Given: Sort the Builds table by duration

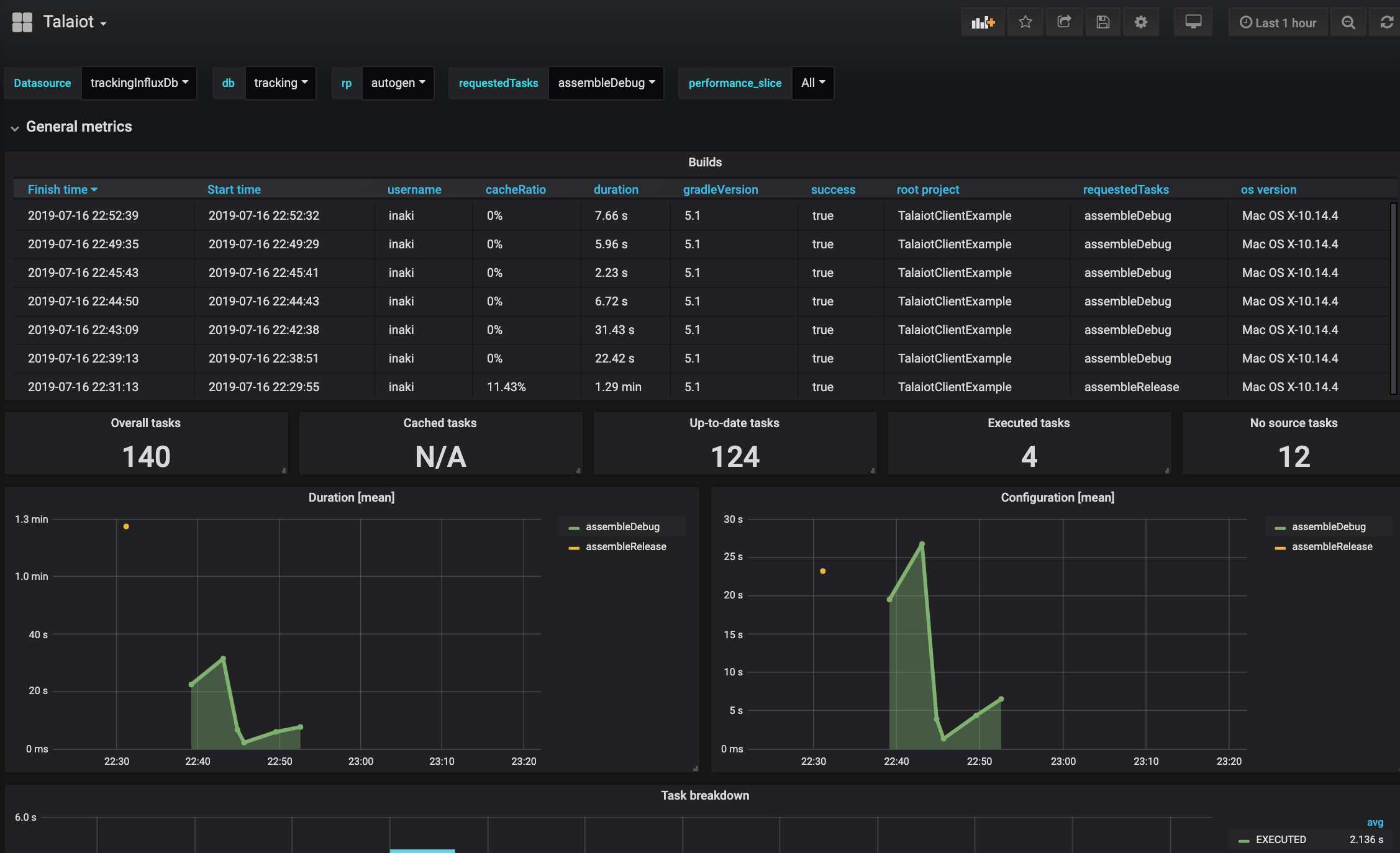Looking at the screenshot, I should 616,189.
